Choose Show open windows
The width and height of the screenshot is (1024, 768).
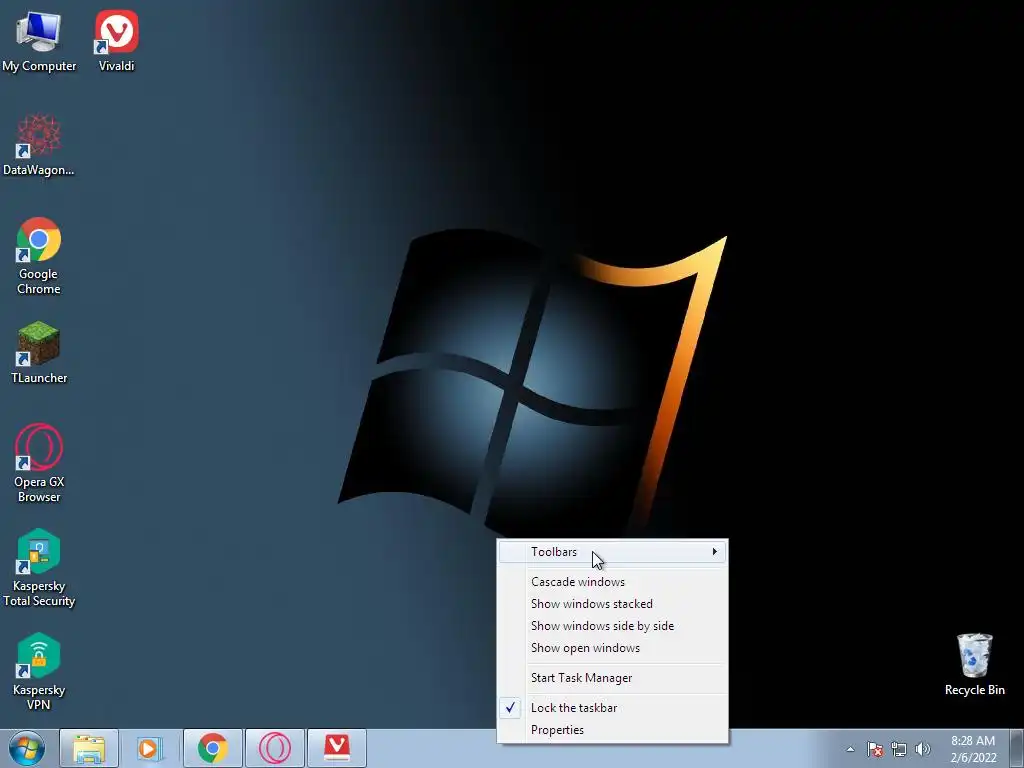click(613, 648)
